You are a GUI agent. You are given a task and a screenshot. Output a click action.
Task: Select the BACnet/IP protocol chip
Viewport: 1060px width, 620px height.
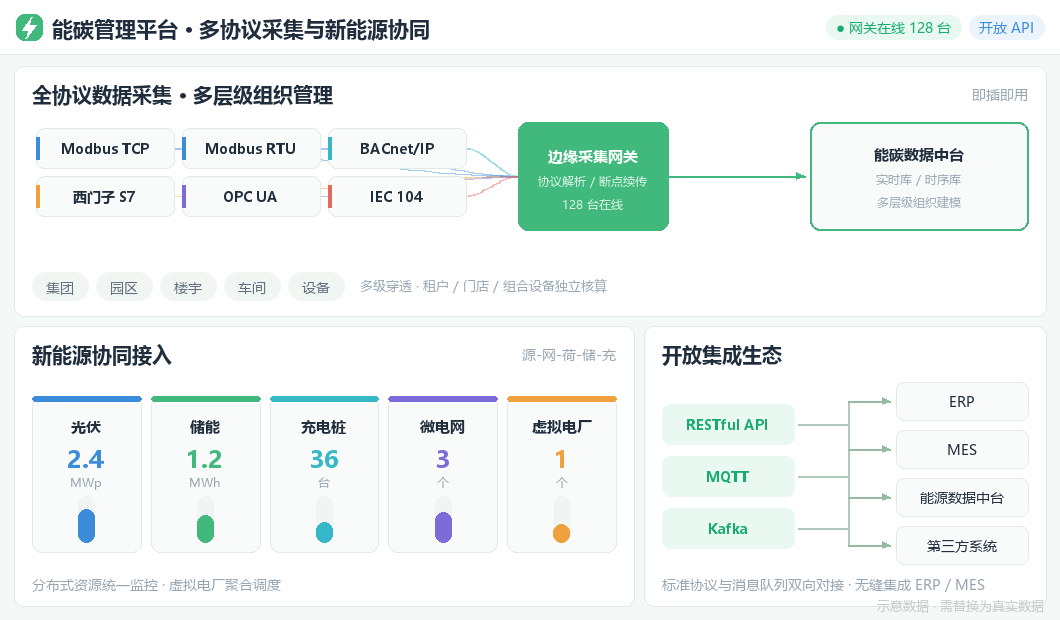[397, 149]
